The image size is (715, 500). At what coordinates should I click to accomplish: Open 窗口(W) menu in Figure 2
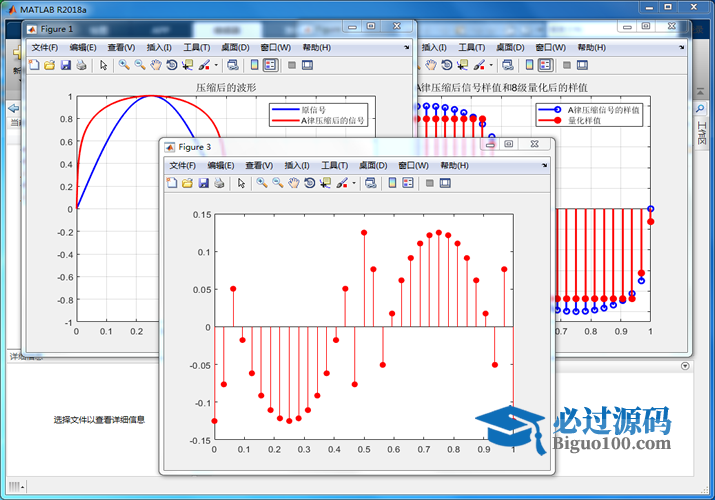click(551, 47)
